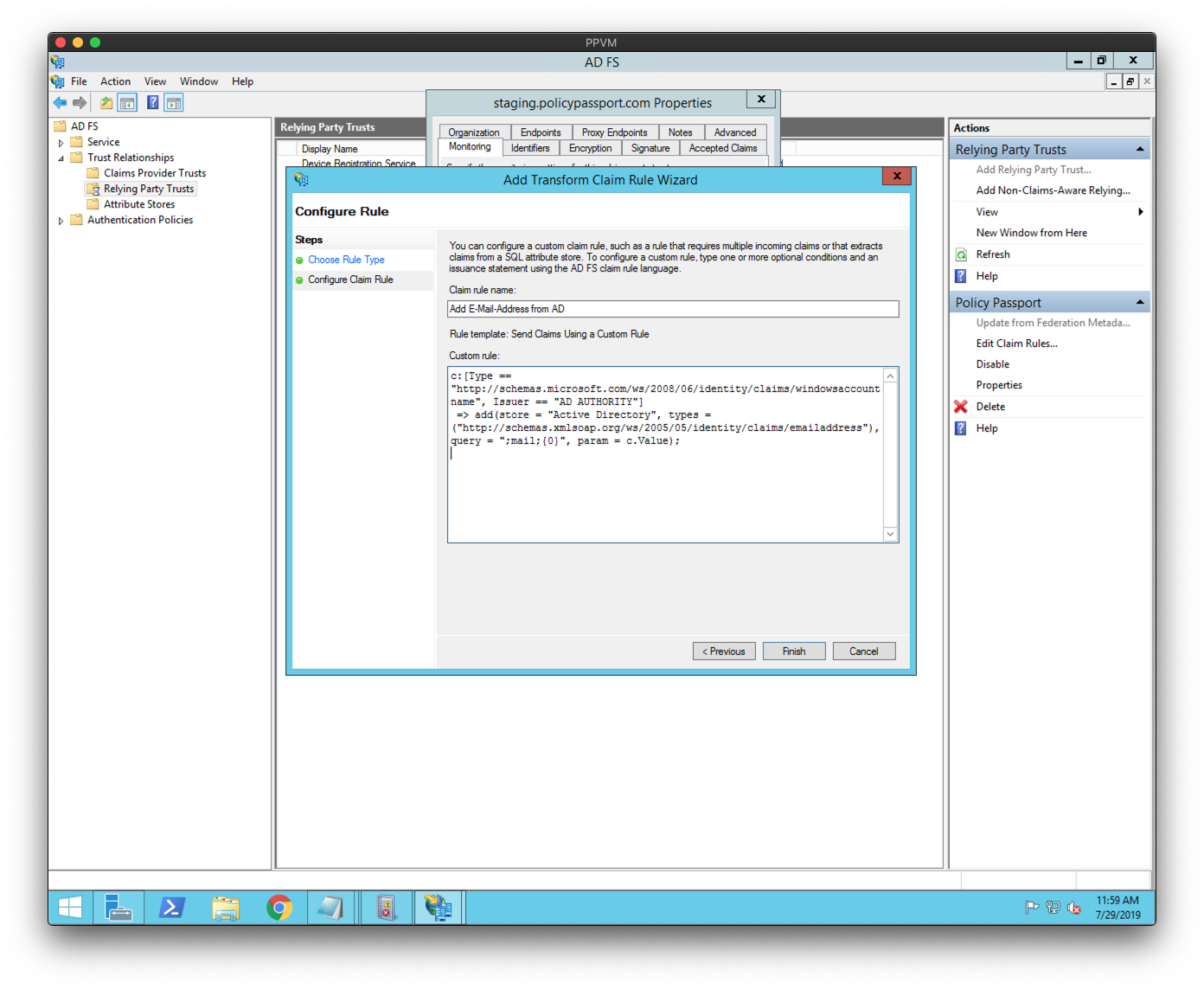Click Help icon under Relying Party Trusts
Viewport: 1204px width, 989px height.
point(961,276)
